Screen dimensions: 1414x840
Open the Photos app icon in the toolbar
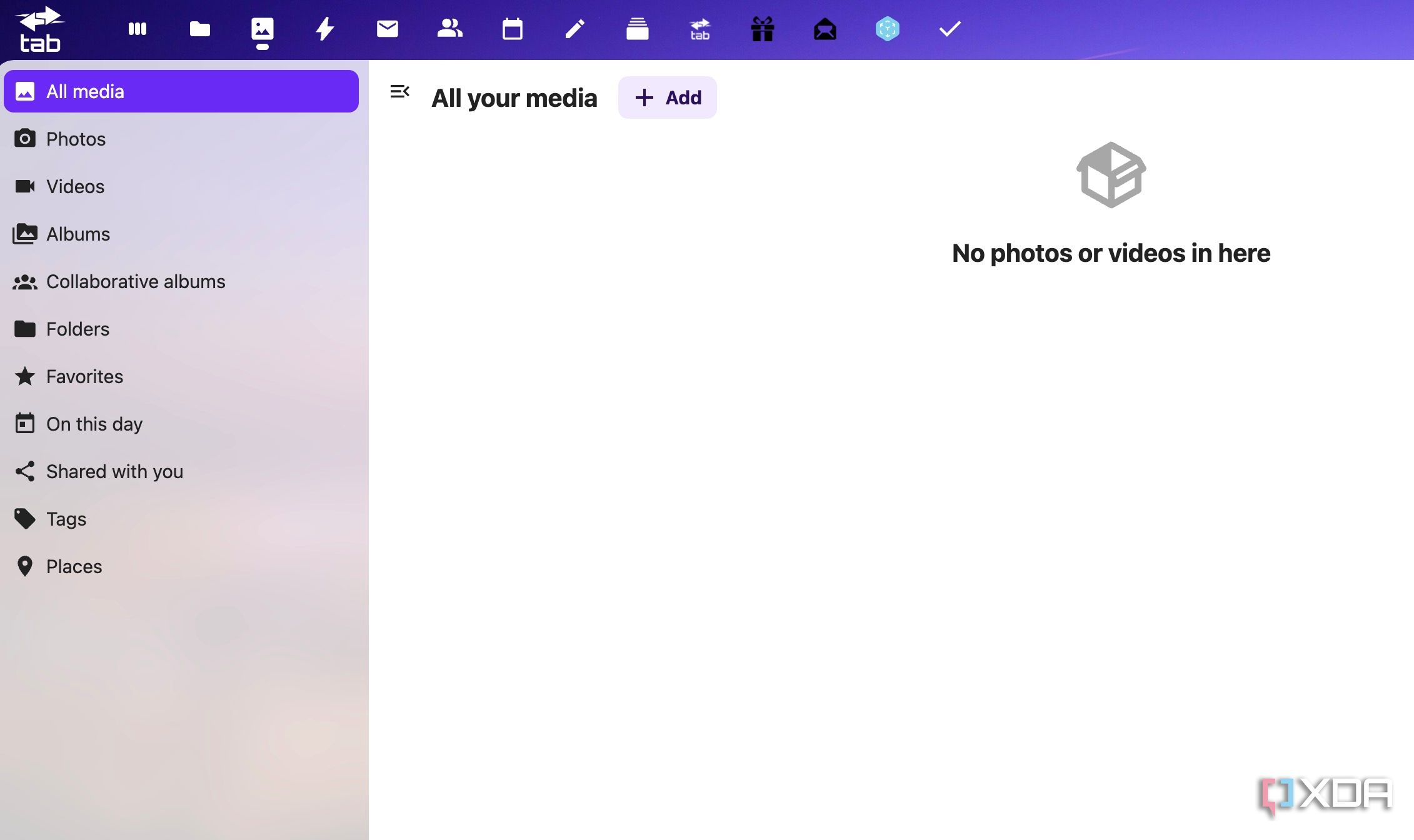pyautogui.click(x=263, y=28)
